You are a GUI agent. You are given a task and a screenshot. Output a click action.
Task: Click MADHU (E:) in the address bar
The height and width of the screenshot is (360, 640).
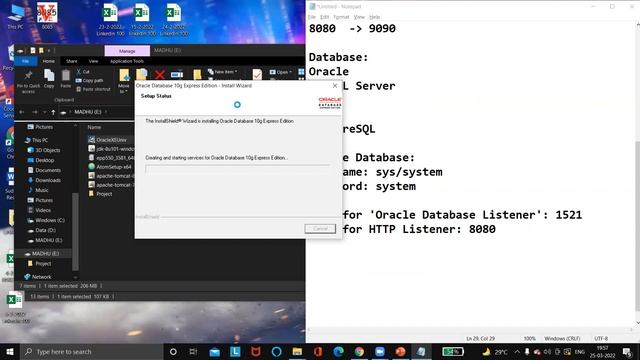pyautogui.click(x=87, y=112)
